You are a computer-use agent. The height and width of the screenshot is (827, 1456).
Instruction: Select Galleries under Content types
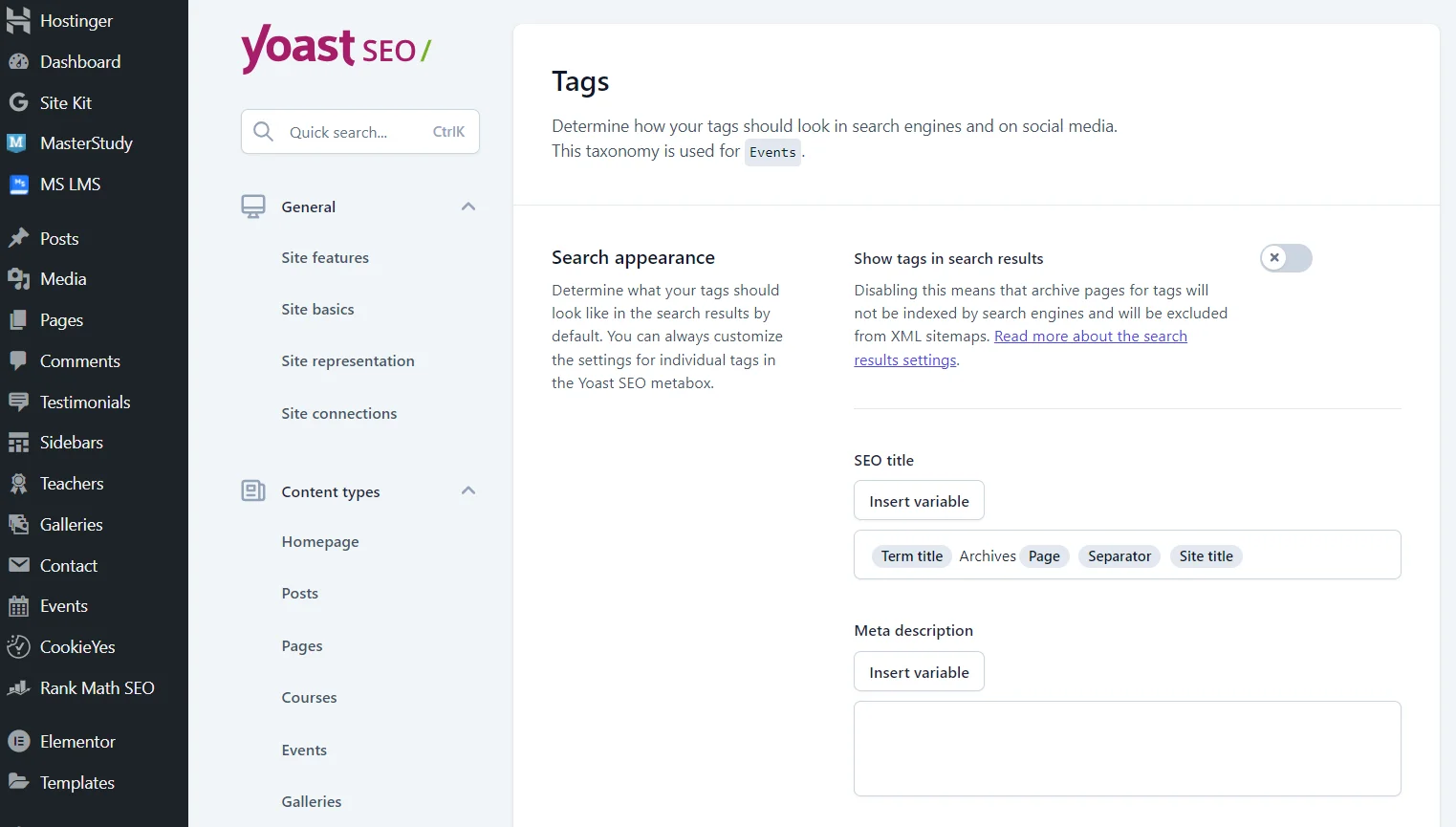click(312, 802)
